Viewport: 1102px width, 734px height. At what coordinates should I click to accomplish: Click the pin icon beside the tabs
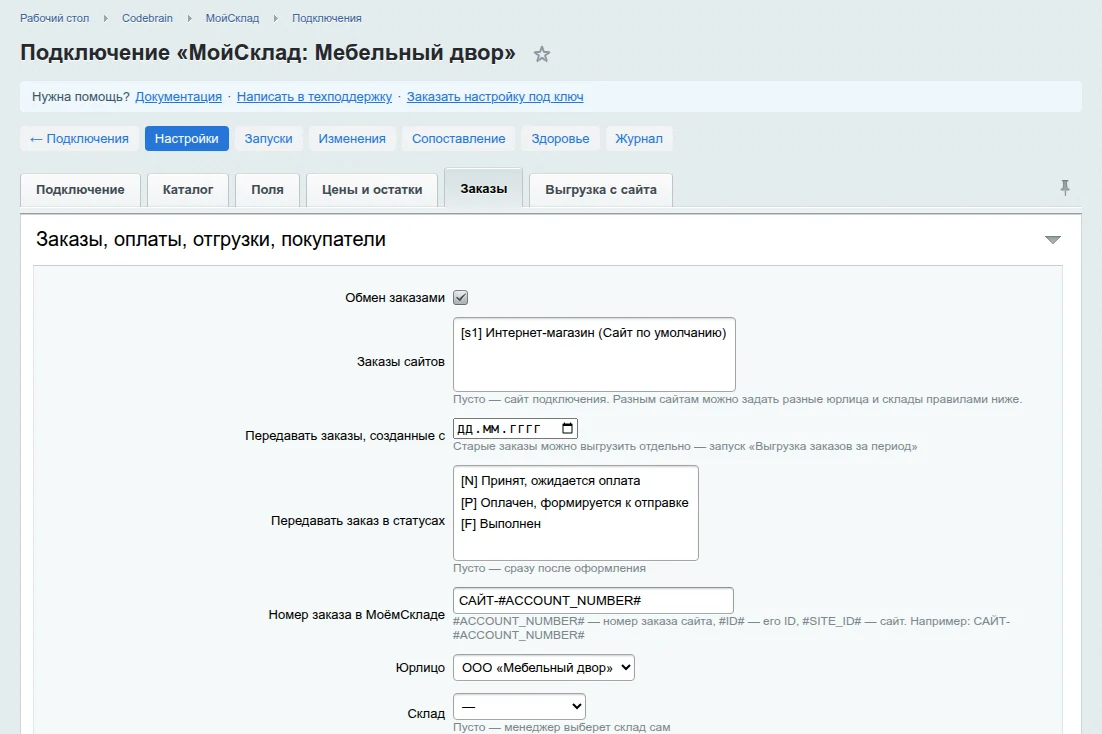click(1065, 187)
